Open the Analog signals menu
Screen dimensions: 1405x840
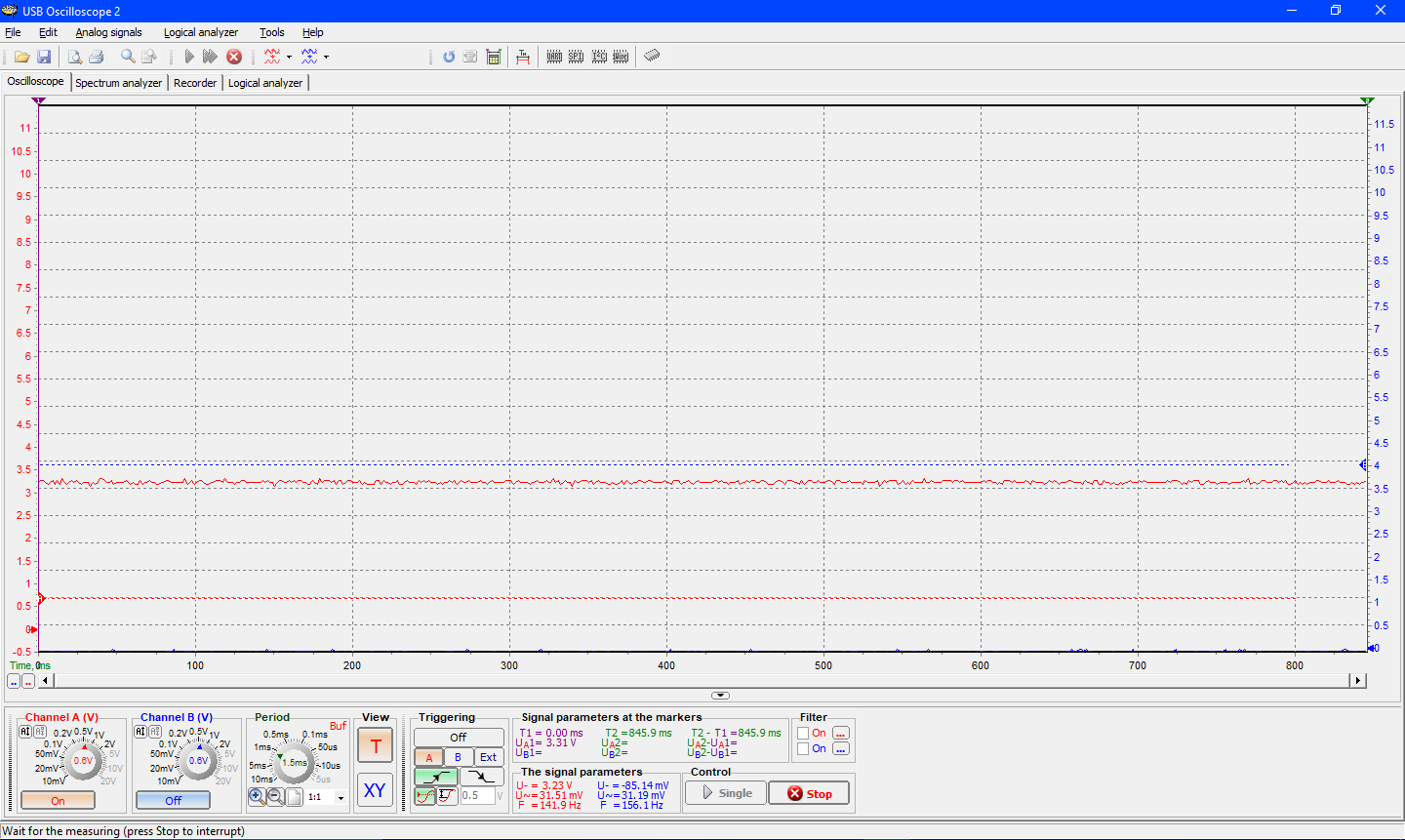click(108, 32)
